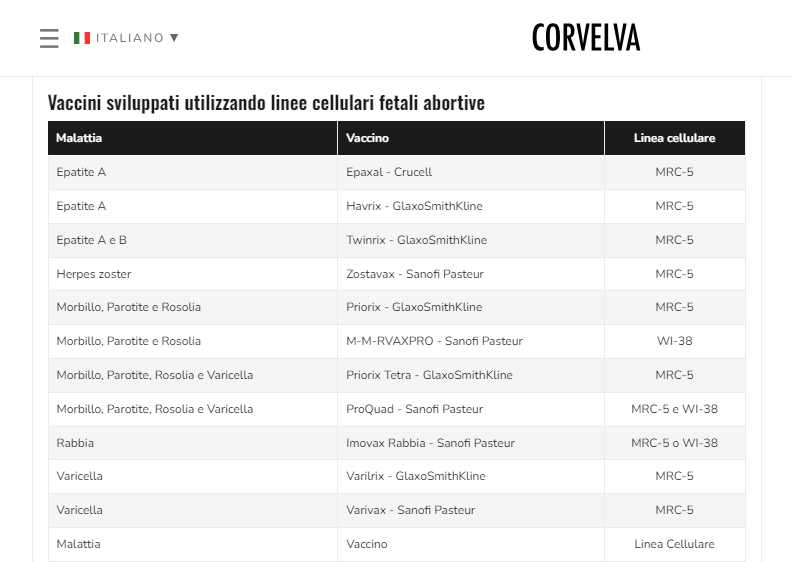
Task: Click MRC-5 in the Varivax row
Action: point(674,510)
